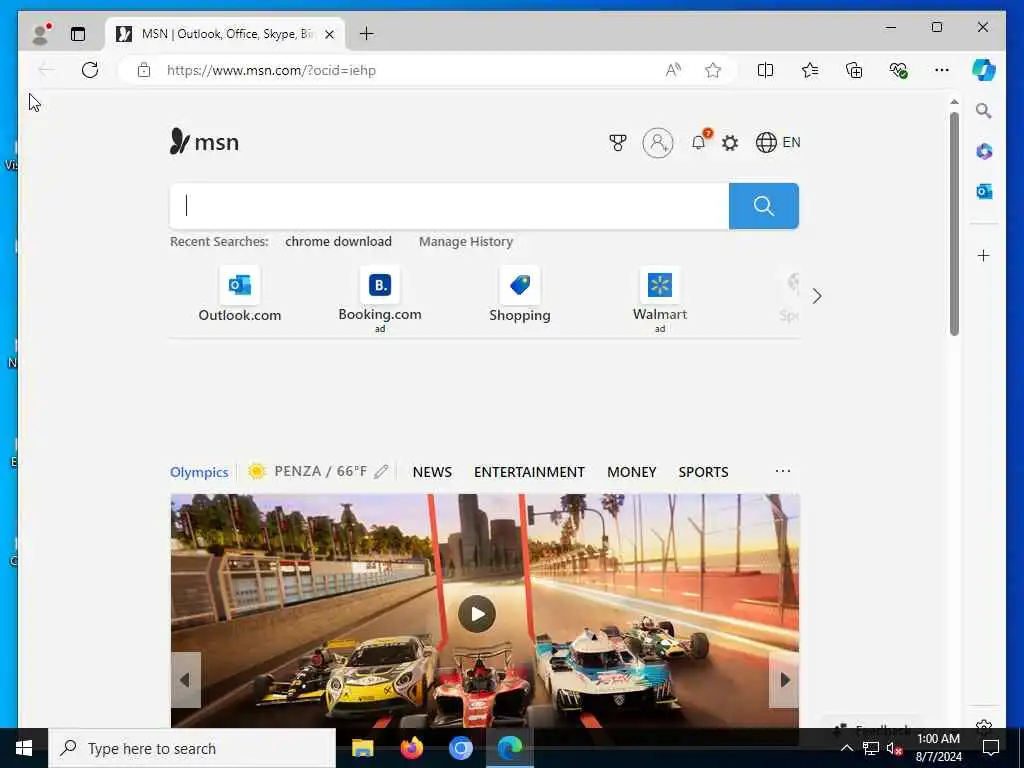The height and width of the screenshot is (768, 1024).
Task: Launch Chromium browser from the taskbar
Action: coord(460,748)
